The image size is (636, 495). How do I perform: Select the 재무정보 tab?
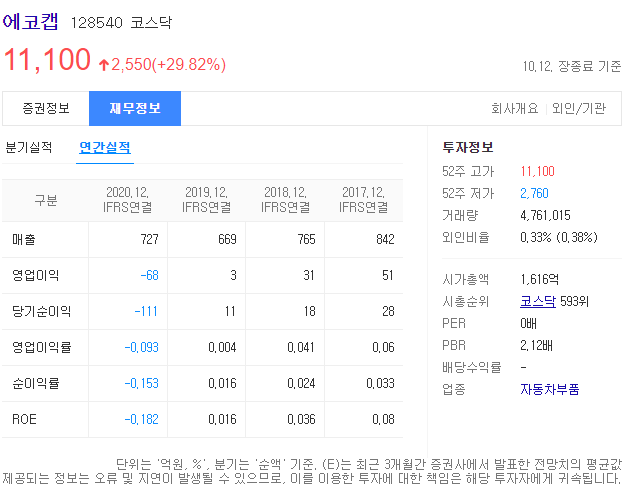[x=135, y=108]
